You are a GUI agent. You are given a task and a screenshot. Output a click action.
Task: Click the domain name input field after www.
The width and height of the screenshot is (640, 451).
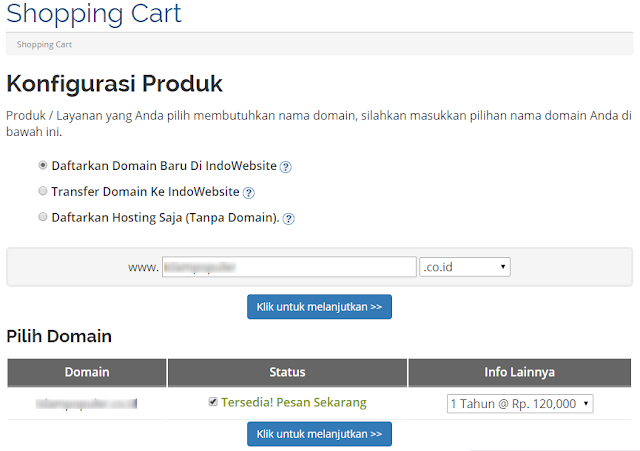click(x=289, y=267)
